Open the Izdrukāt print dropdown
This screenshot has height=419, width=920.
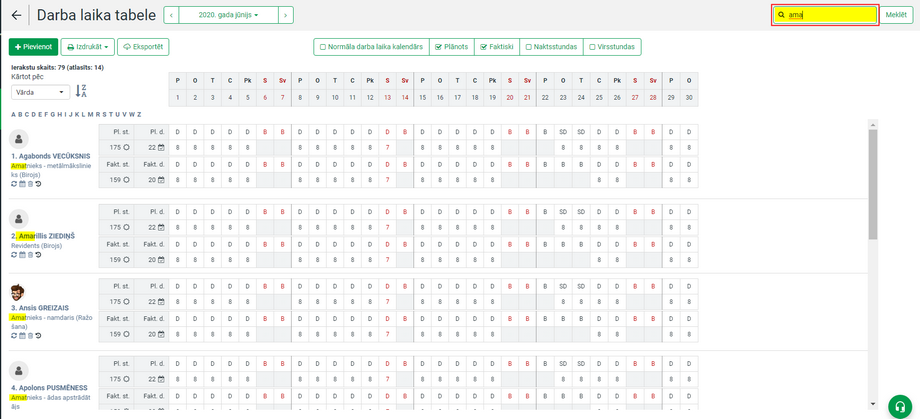(x=88, y=47)
